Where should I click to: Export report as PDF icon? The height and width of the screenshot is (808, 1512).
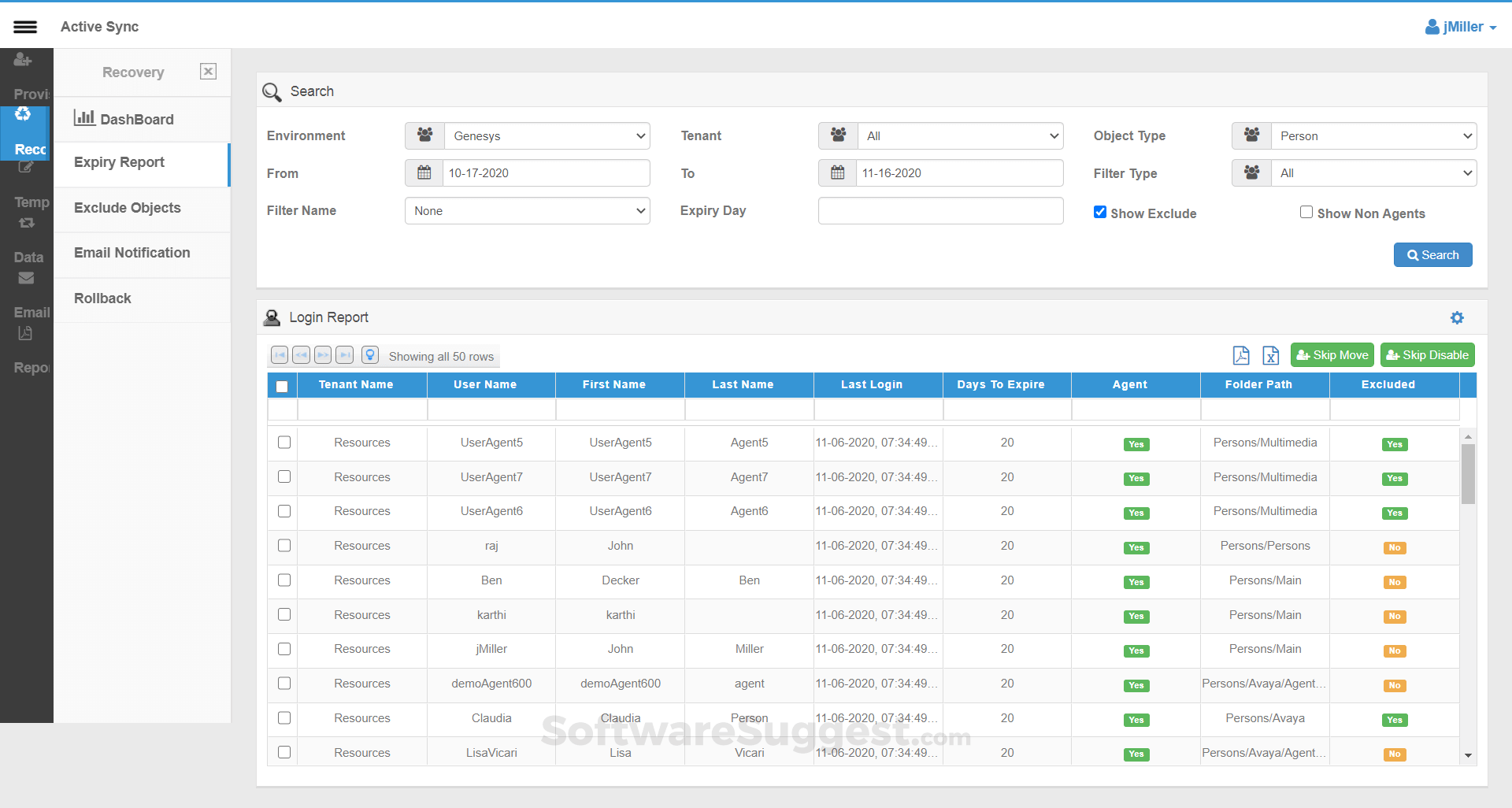coord(1241,356)
